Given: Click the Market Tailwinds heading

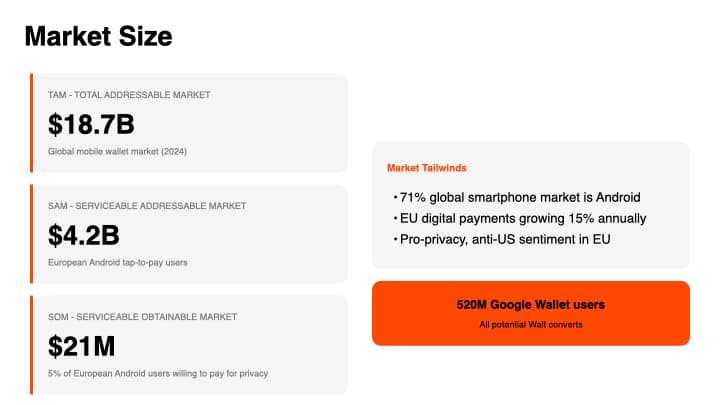Looking at the screenshot, I should 426,168.
